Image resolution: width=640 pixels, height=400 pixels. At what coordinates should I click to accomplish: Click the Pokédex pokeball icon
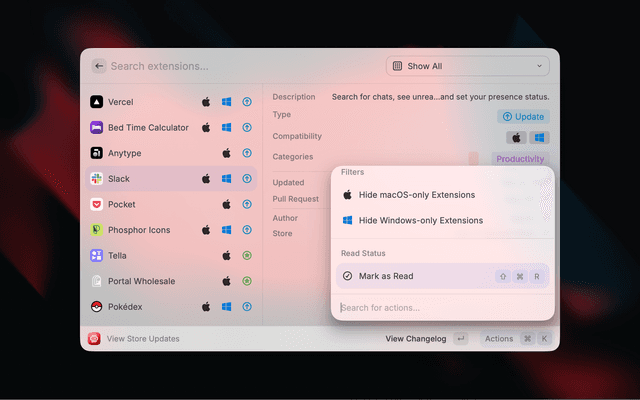pyautogui.click(x=96, y=307)
